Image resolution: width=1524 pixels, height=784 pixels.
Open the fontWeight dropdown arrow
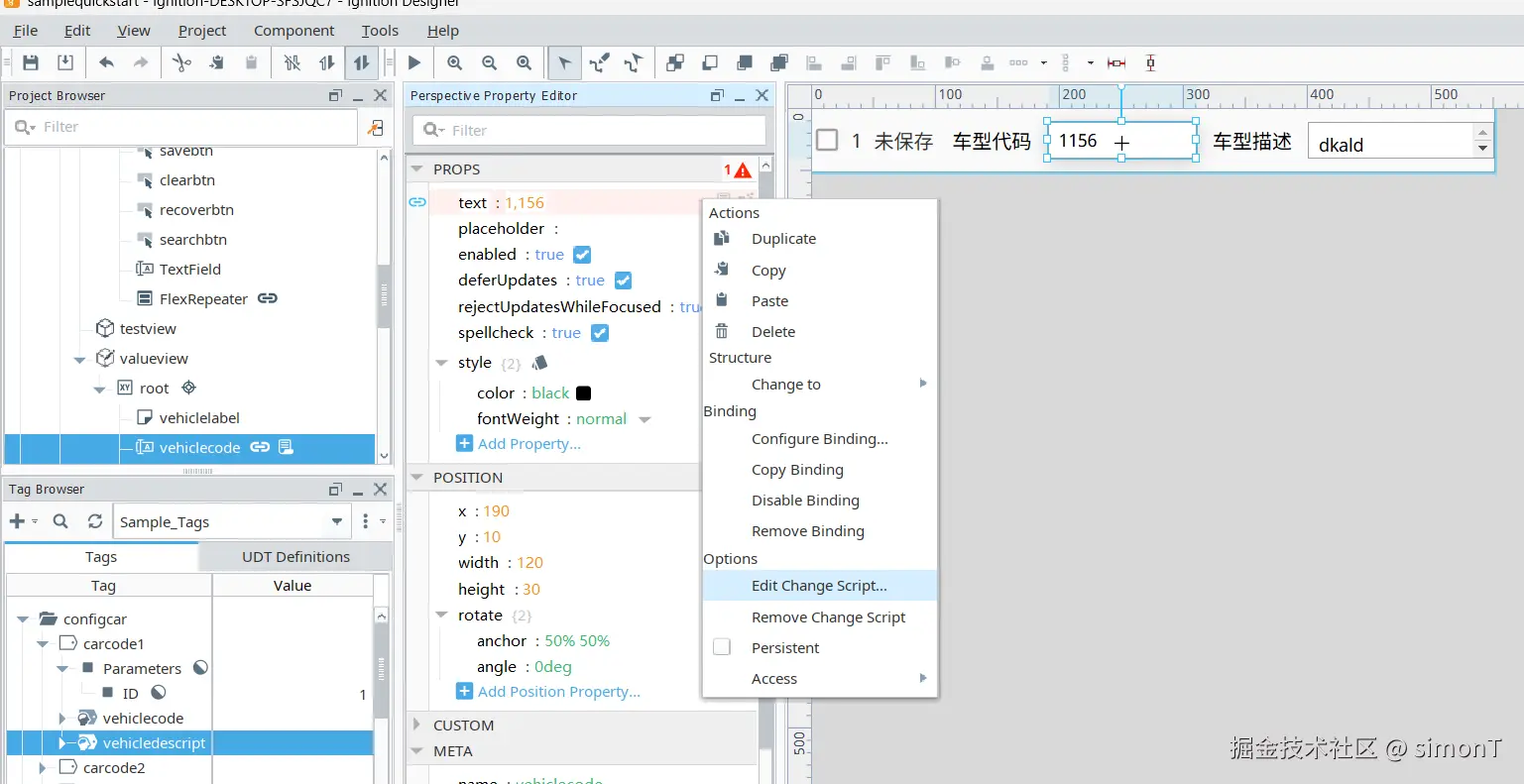[645, 419]
